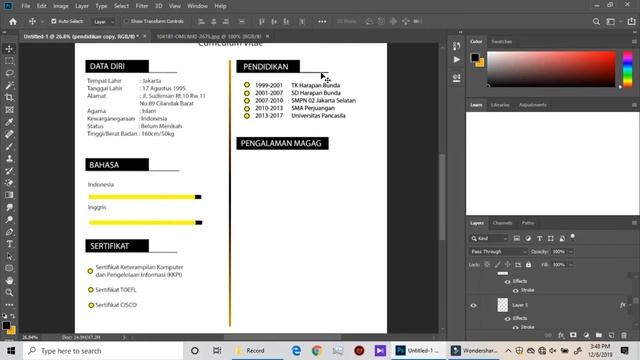Toggle layer filtering on/off switch
Image resolution: width=640 pixels, height=360 pixels.
(573, 237)
